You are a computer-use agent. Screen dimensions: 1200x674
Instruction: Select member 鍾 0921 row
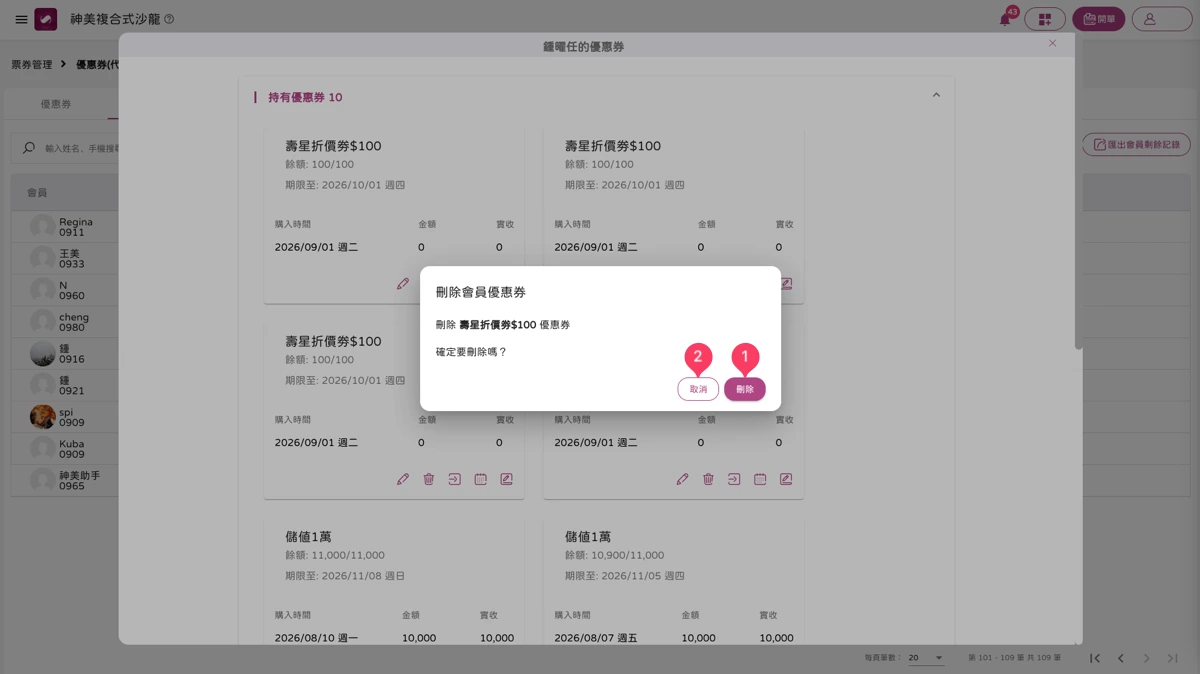pyautogui.click(x=65, y=385)
